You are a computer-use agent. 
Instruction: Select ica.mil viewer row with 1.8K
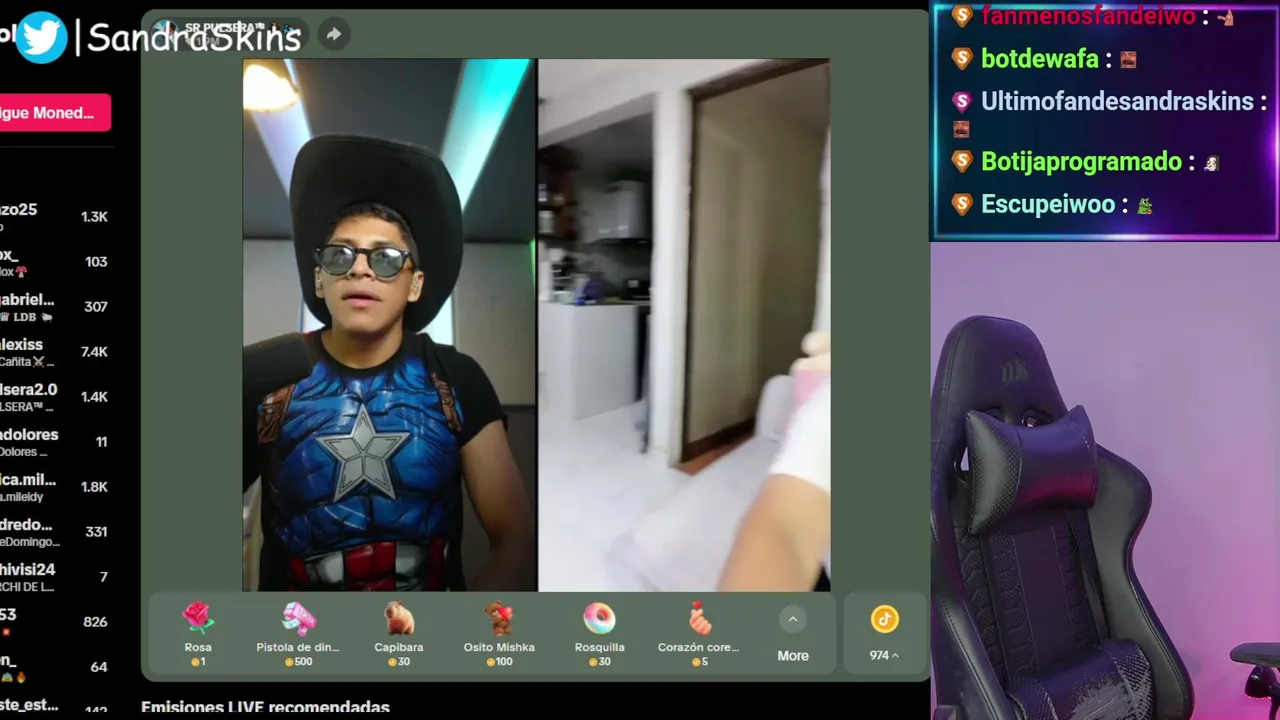coord(55,487)
